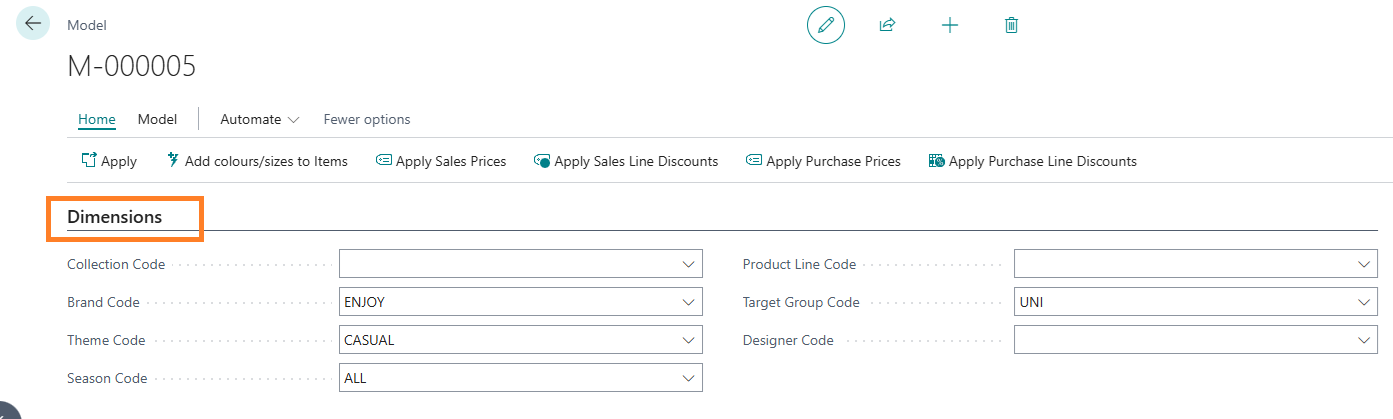This screenshot has height=419, width=1393.
Task: Click Apply Purchase Prices action
Action: click(823, 161)
